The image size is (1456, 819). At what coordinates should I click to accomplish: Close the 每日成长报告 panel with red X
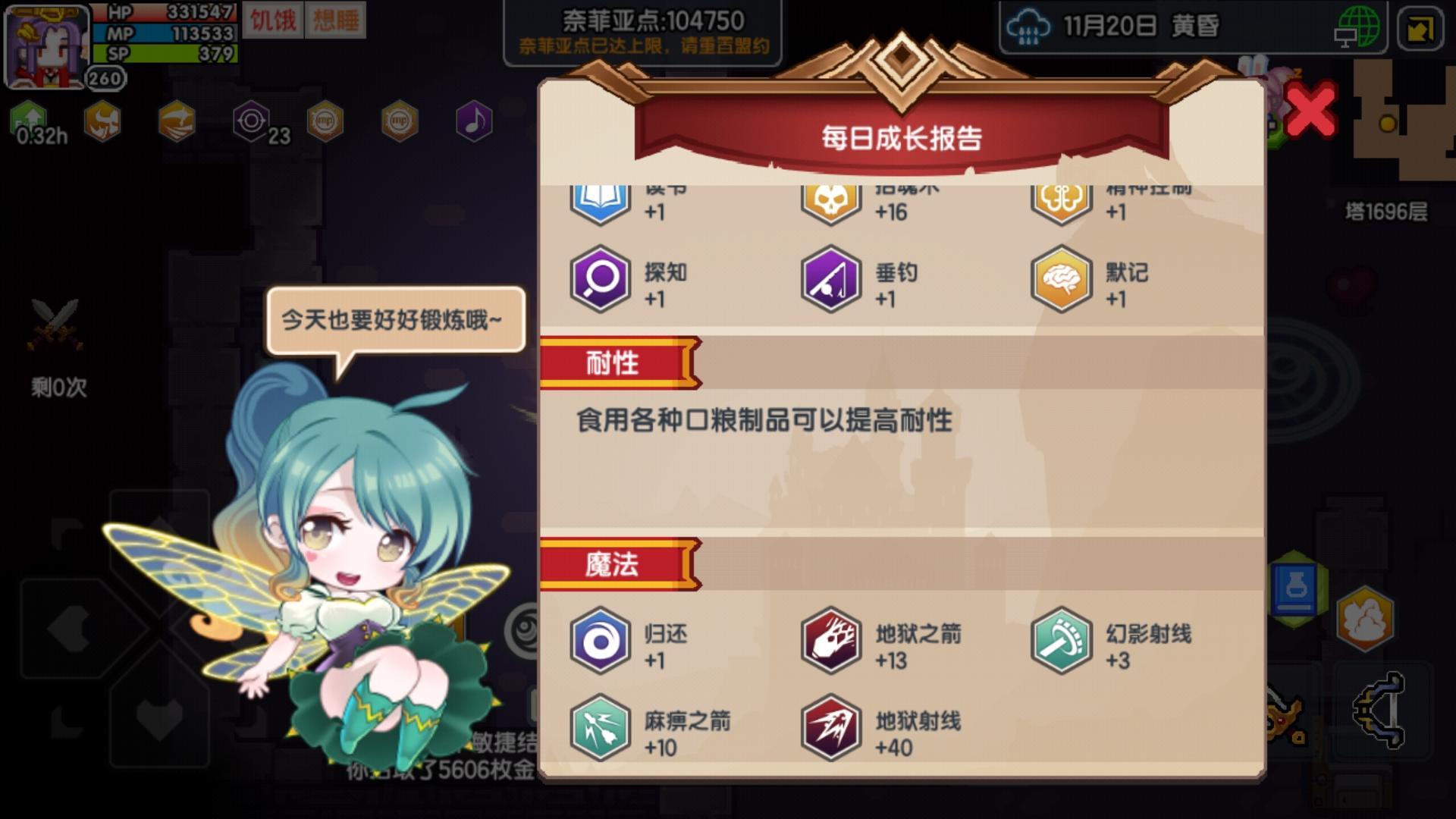[1310, 109]
